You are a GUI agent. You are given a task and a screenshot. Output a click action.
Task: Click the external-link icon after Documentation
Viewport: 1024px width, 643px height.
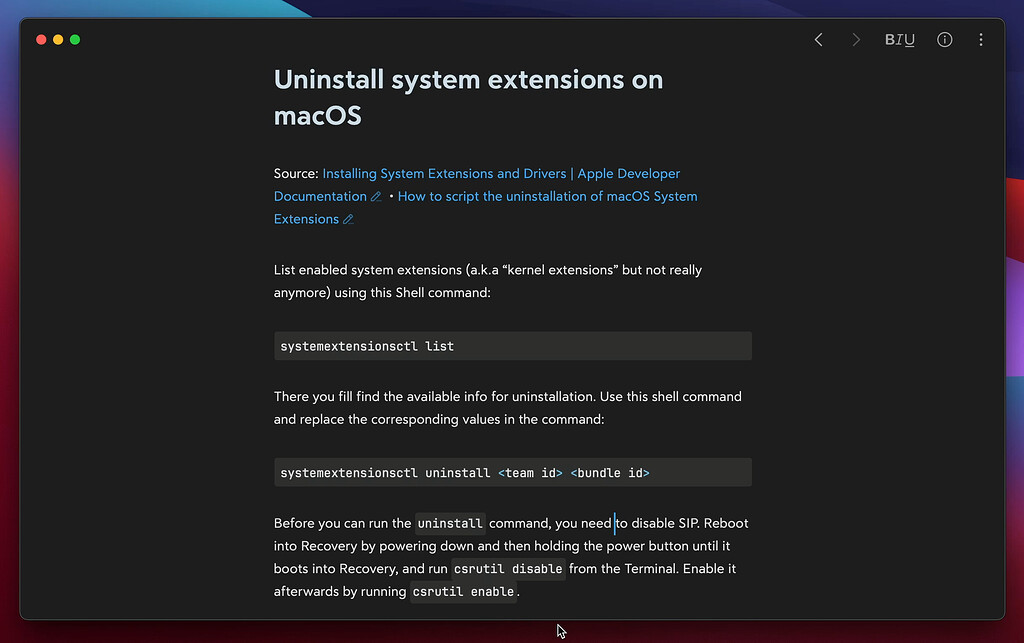378,196
